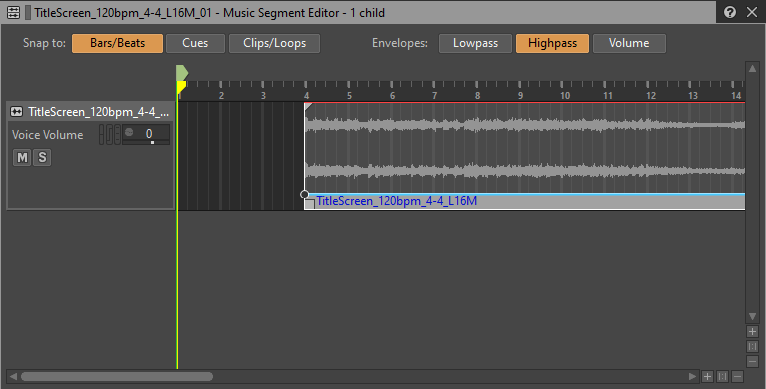The image size is (766, 389).
Task: Click the vertical zoom in plus icon
Action: (752, 332)
